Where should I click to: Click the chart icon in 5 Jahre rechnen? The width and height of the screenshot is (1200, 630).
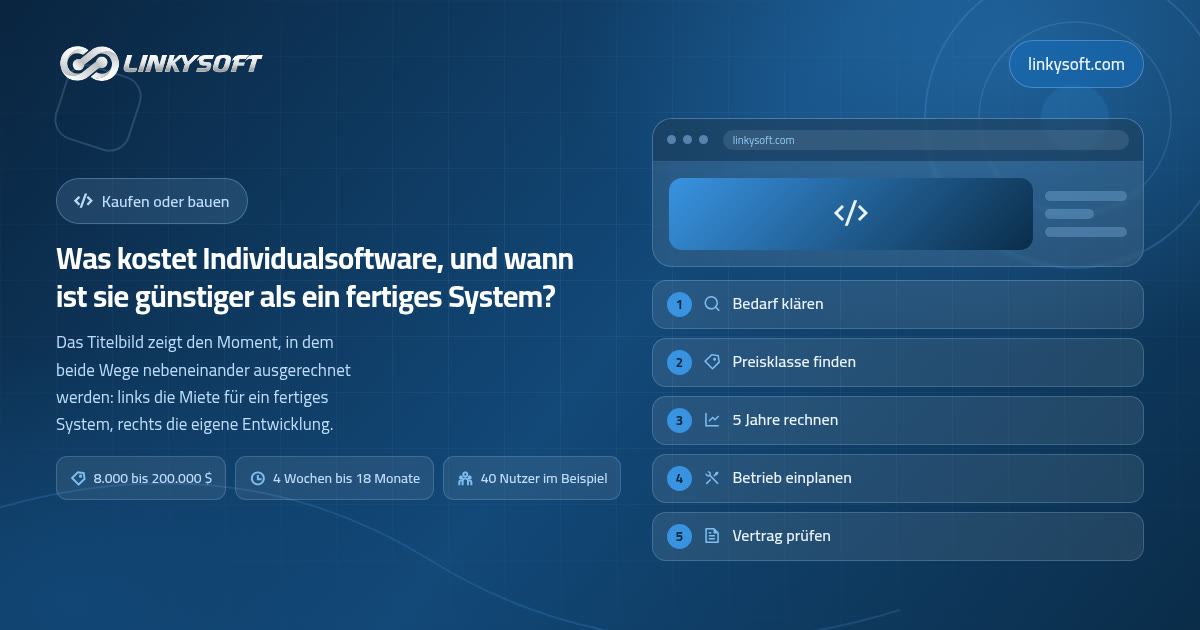click(x=712, y=420)
